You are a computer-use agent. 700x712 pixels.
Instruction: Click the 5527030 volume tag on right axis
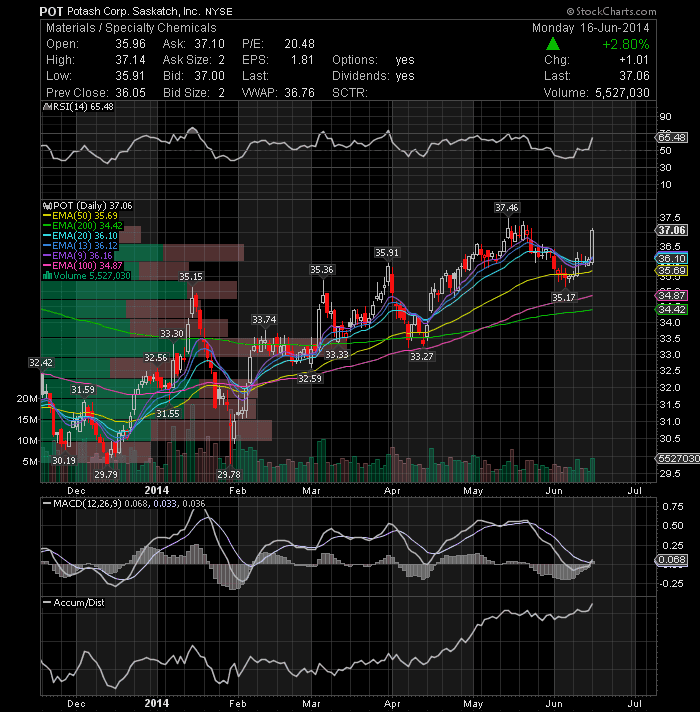click(x=678, y=459)
